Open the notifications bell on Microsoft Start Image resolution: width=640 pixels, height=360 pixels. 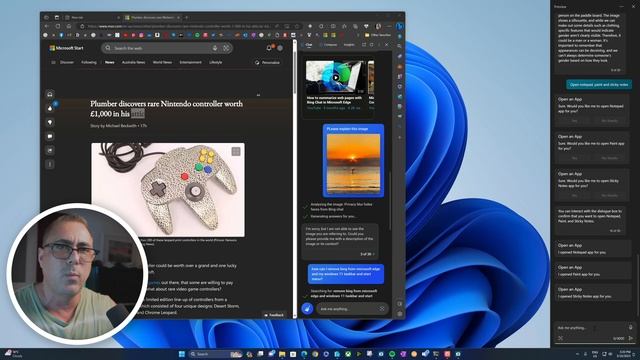[269, 48]
